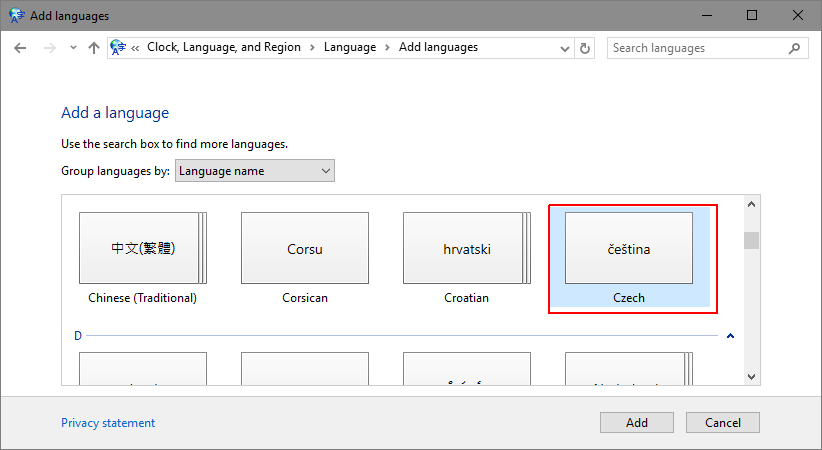Go back with the left arrow

(20, 48)
